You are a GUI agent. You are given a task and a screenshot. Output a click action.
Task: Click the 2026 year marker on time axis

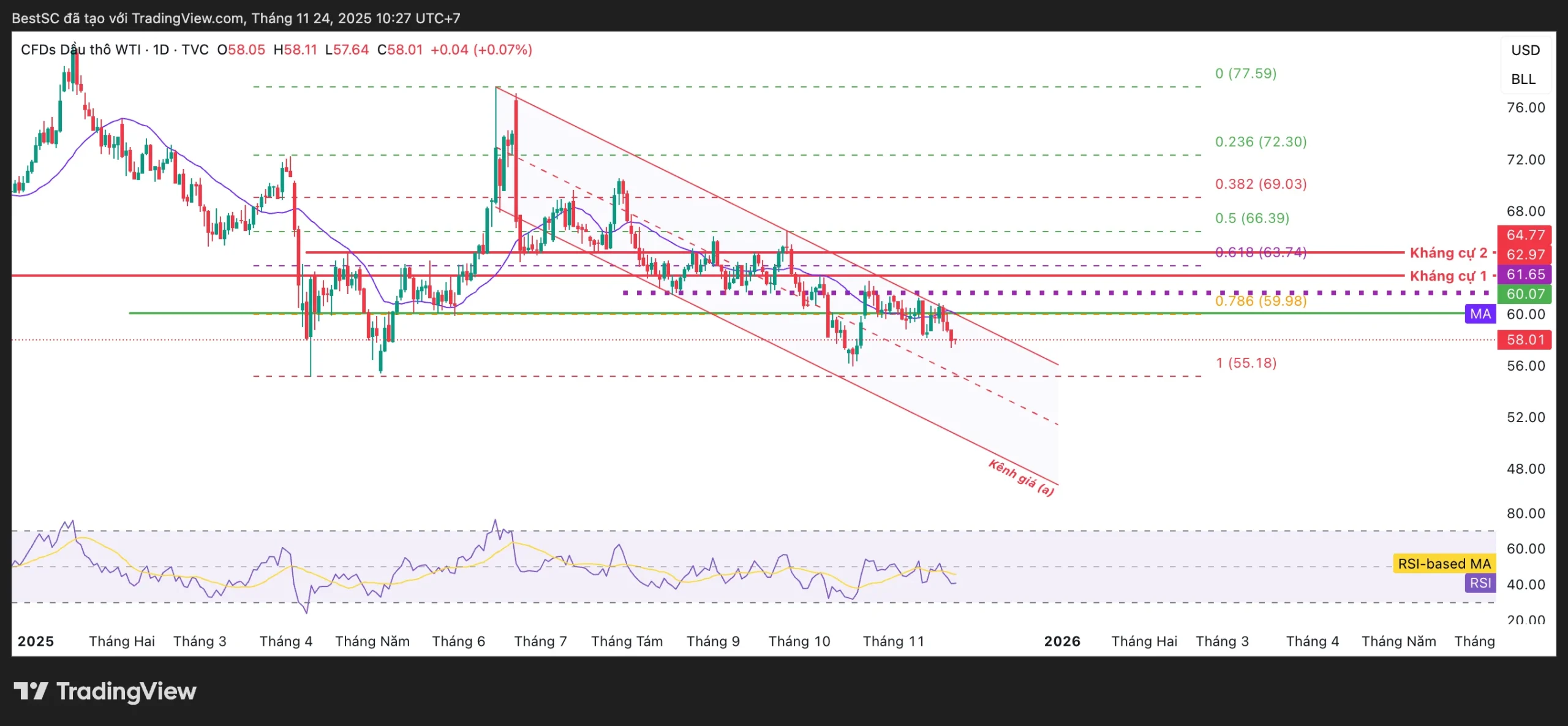(x=1062, y=641)
